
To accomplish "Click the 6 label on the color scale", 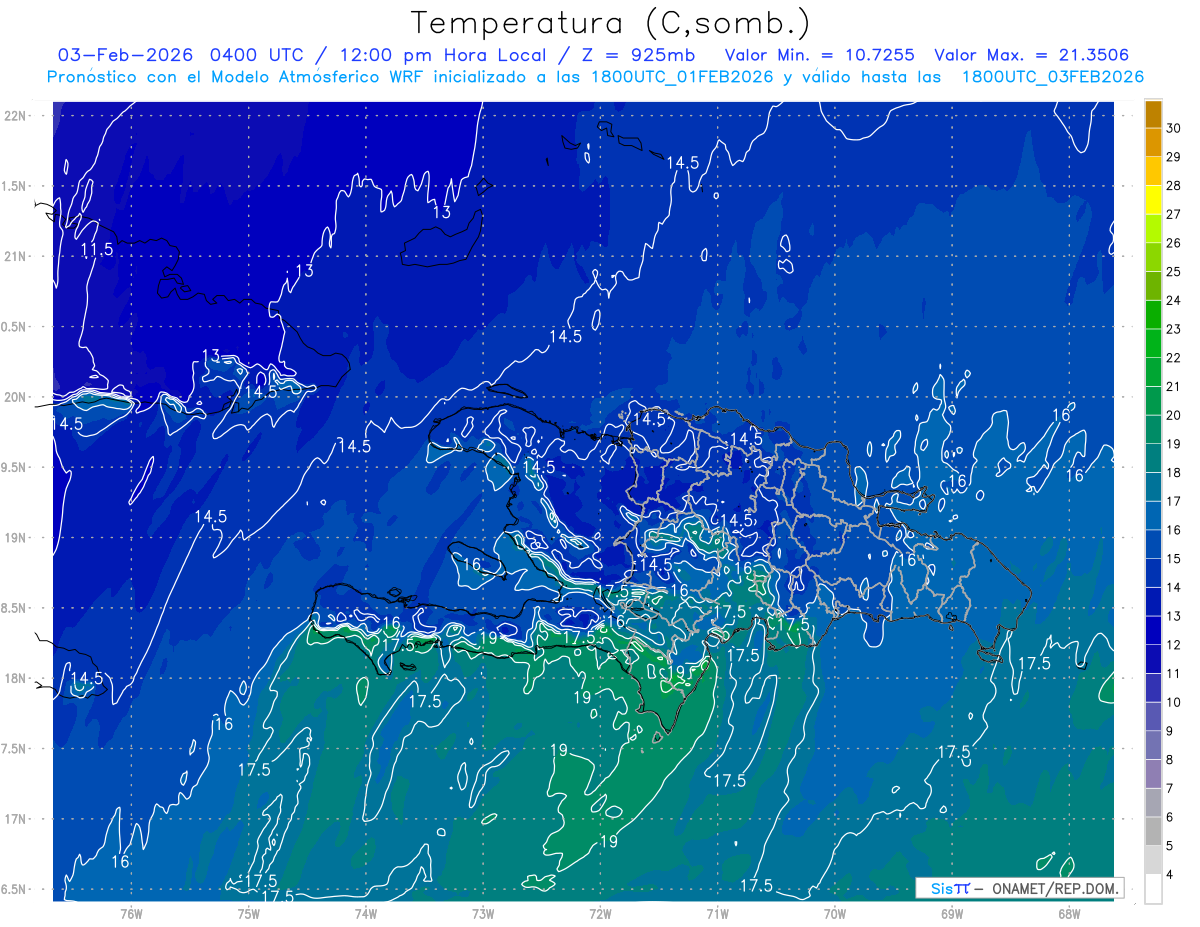I will click(1171, 818).
